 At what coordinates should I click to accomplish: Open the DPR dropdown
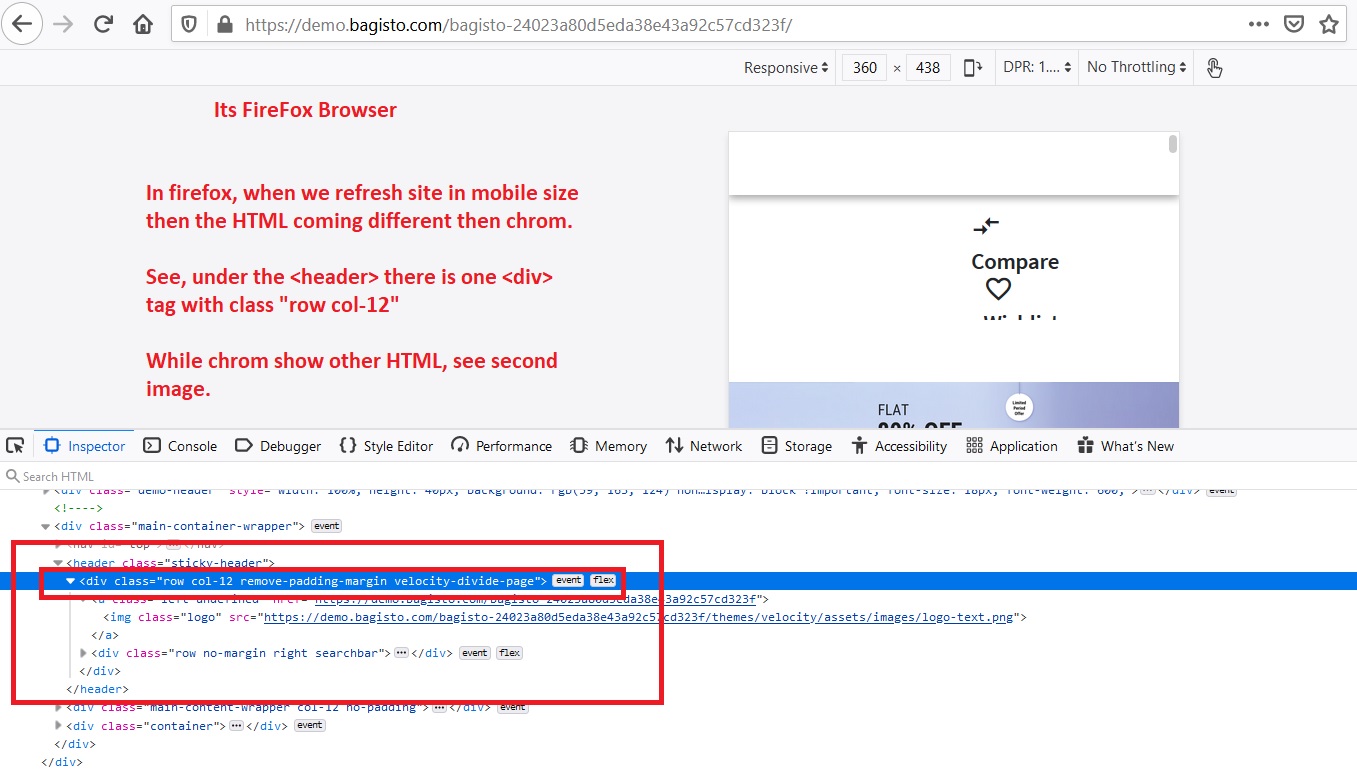(x=1037, y=67)
